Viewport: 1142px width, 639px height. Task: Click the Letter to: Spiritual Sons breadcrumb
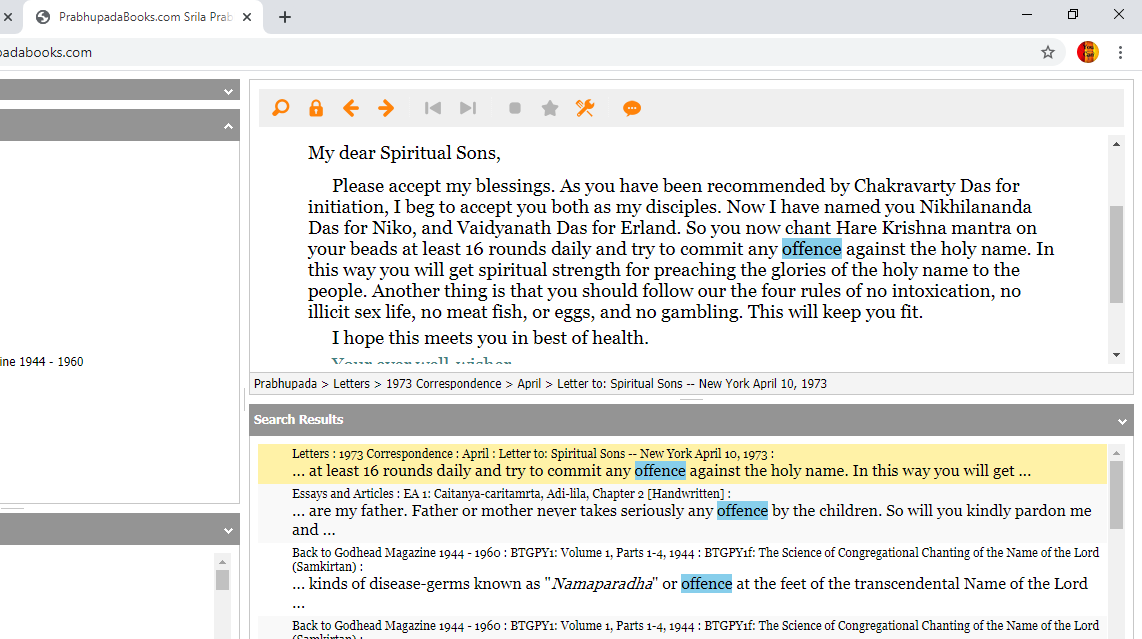[692, 384]
